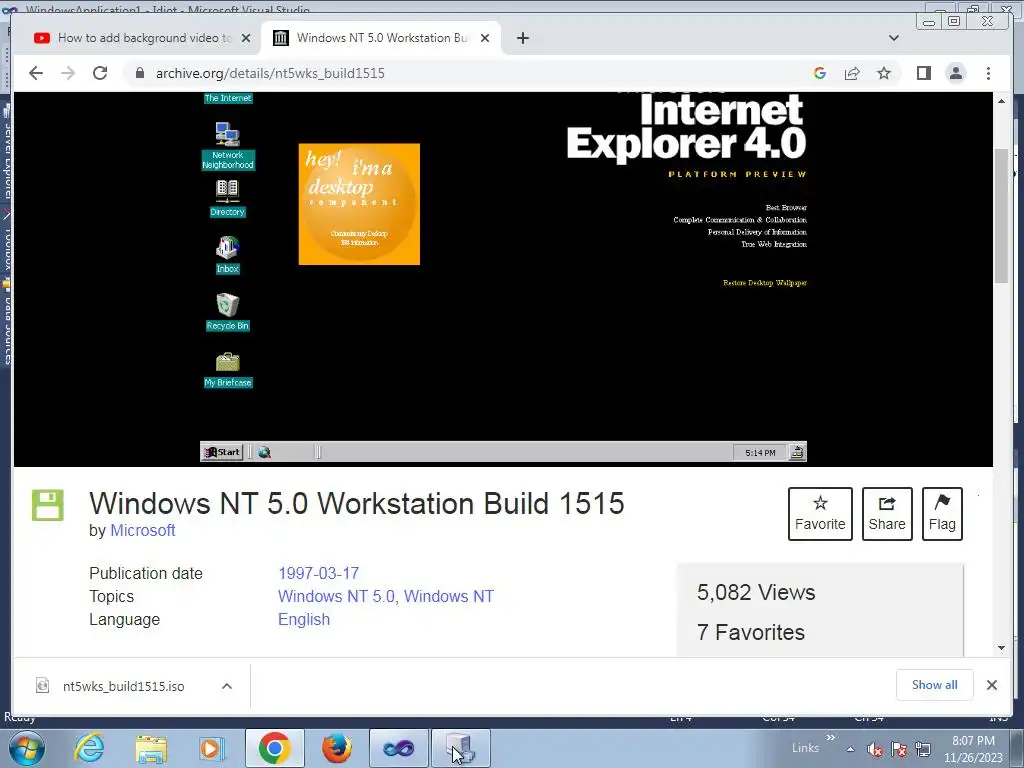
Task: Open the Windows NT topic link
Action: (449, 596)
